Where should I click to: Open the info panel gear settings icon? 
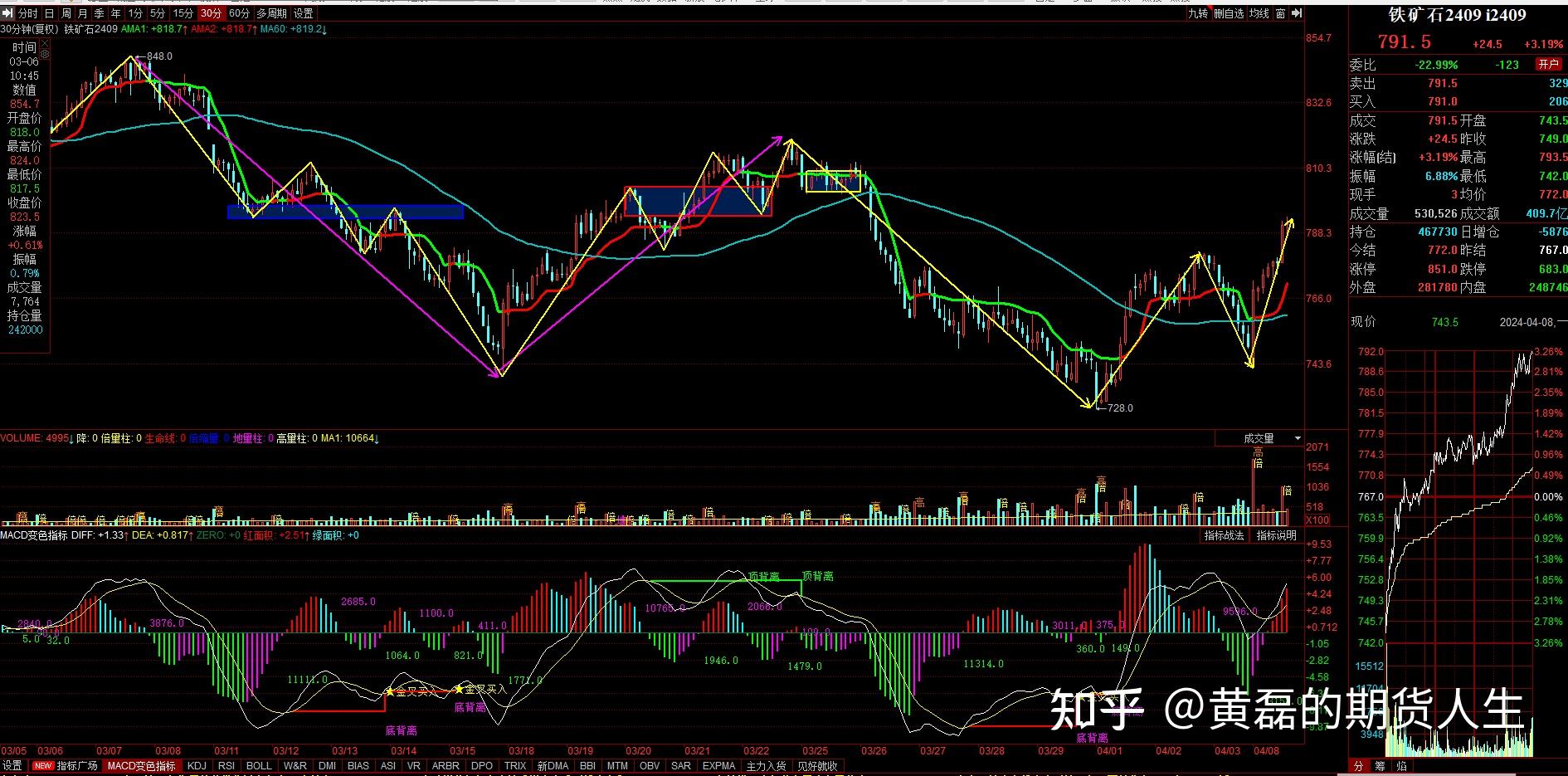pyautogui.click(x=45, y=53)
